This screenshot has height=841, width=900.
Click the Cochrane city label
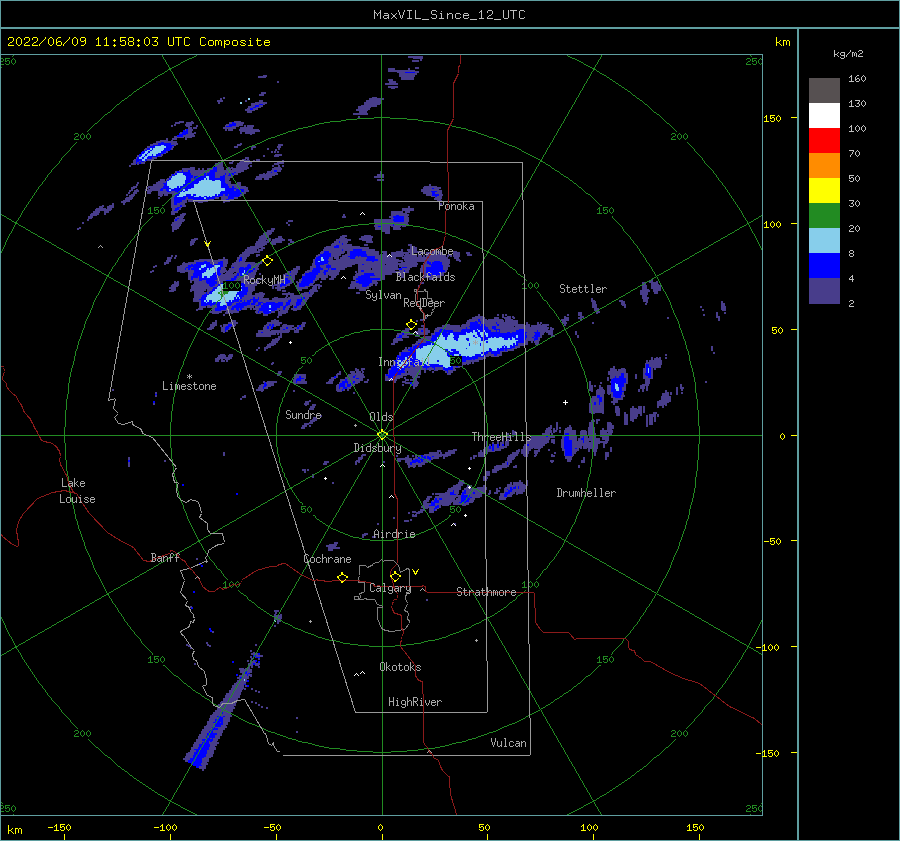[327, 559]
